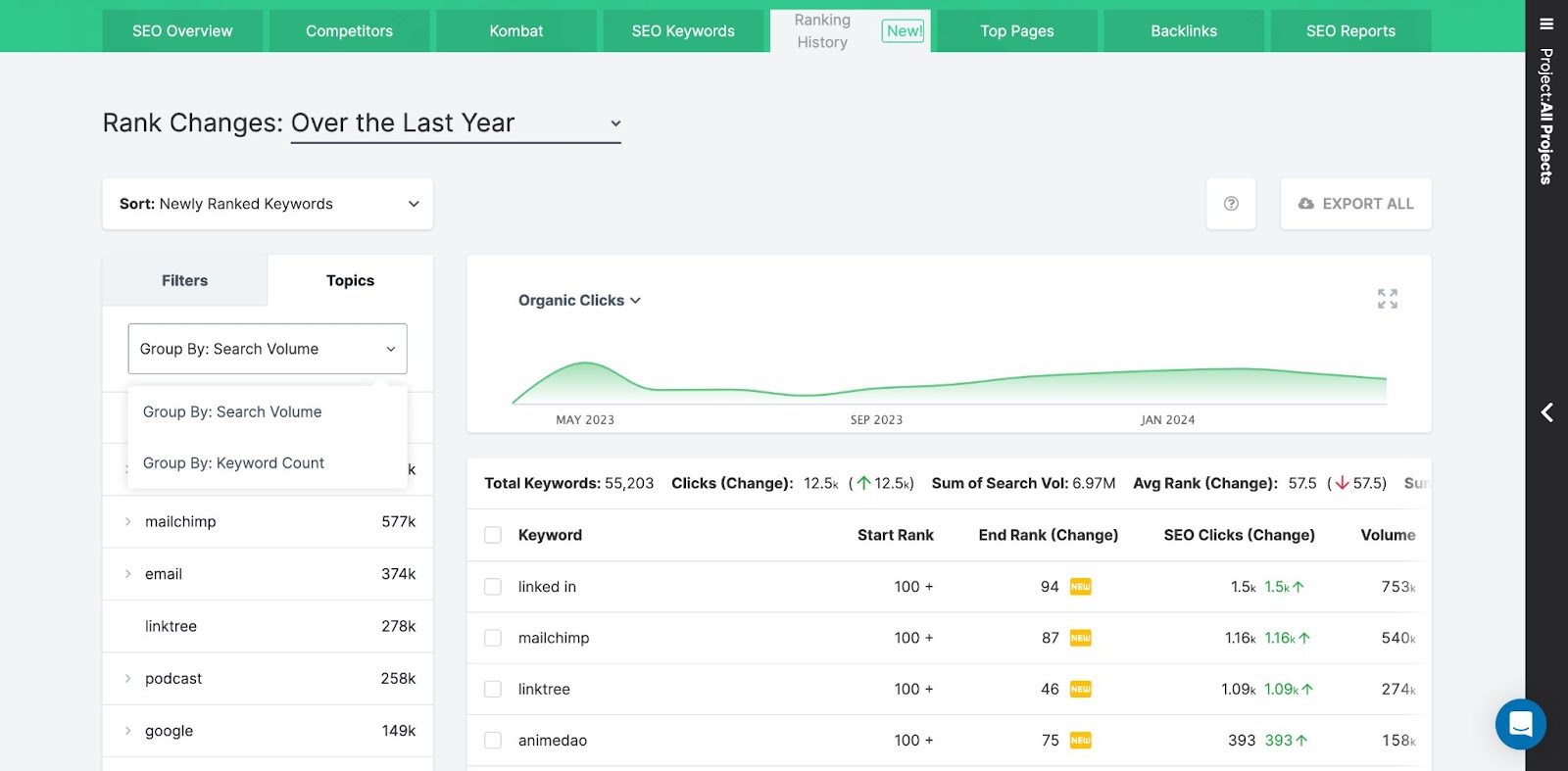Switch to the Competitors tab
1568x771 pixels.
(x=349, y=30)
